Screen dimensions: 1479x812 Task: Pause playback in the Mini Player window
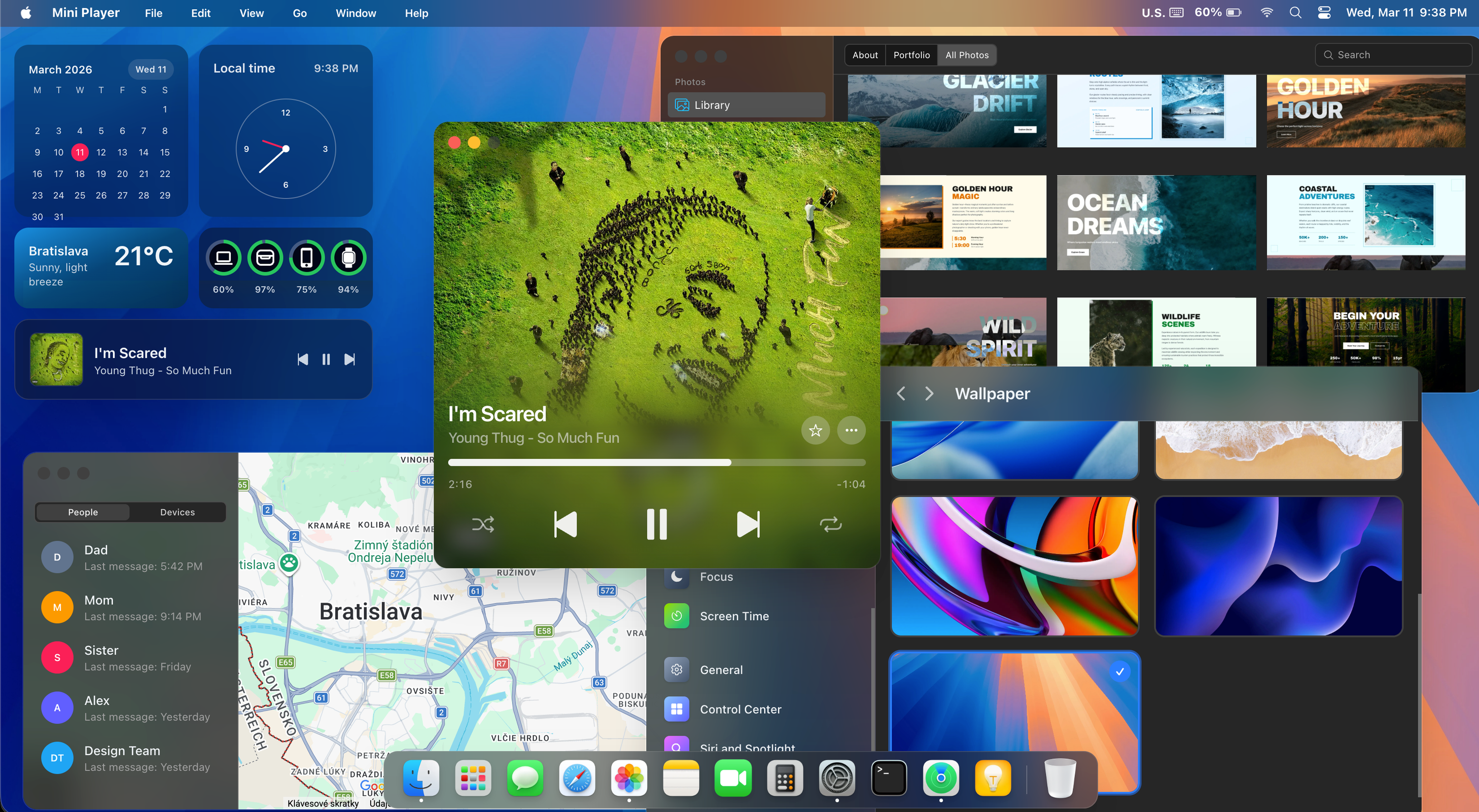pyautogui.click(x=657, y=524)
